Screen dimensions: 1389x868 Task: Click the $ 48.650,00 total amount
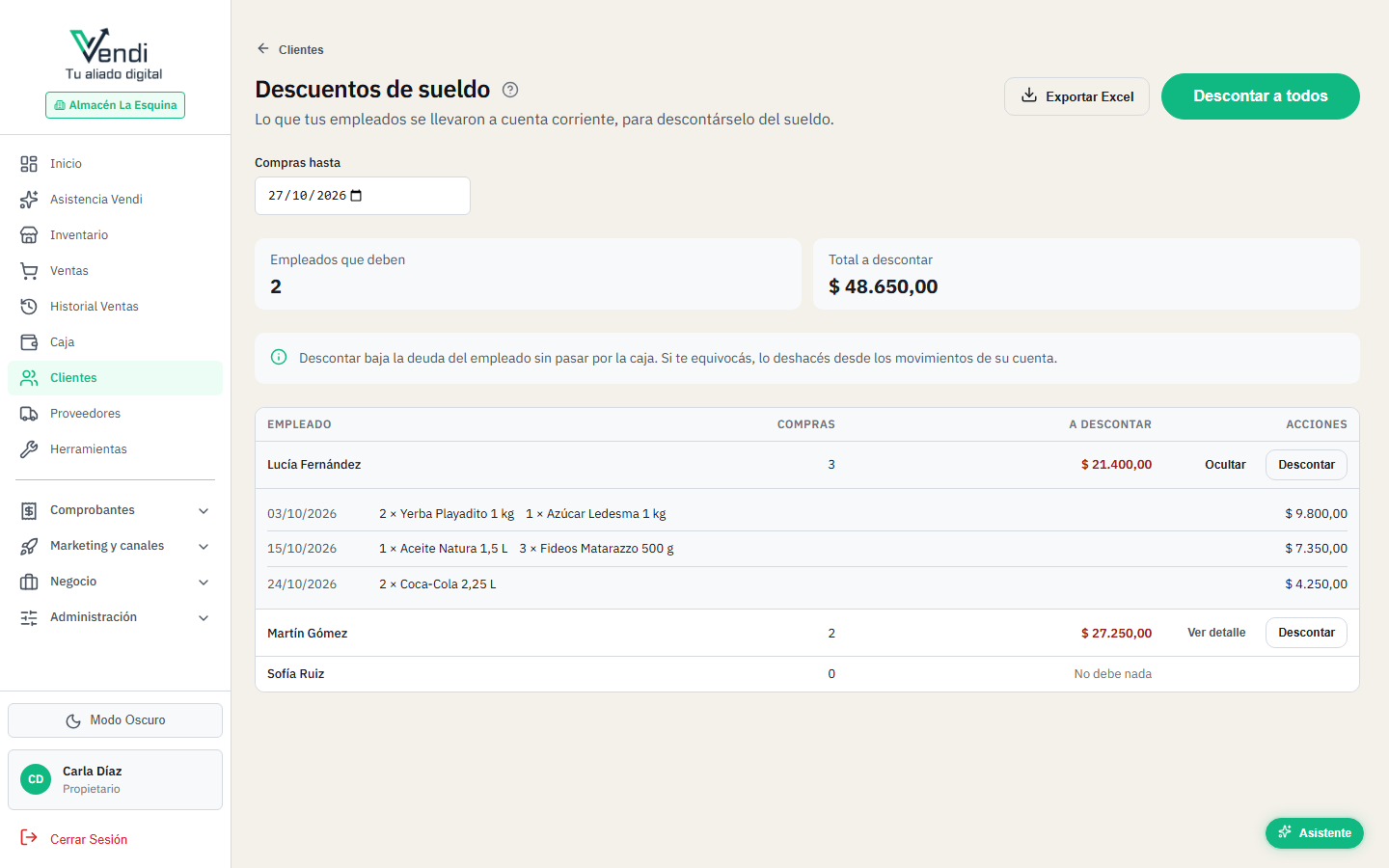884,286
